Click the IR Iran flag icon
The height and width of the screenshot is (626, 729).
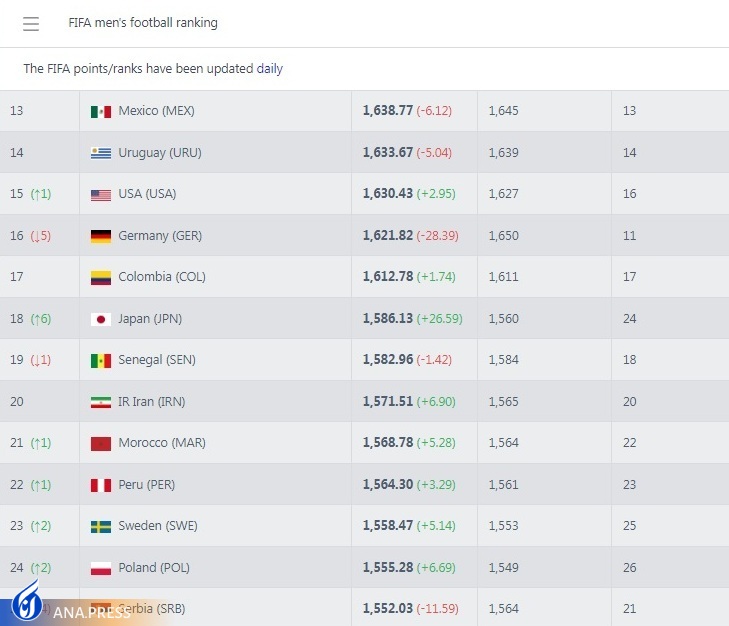[100, 402]
